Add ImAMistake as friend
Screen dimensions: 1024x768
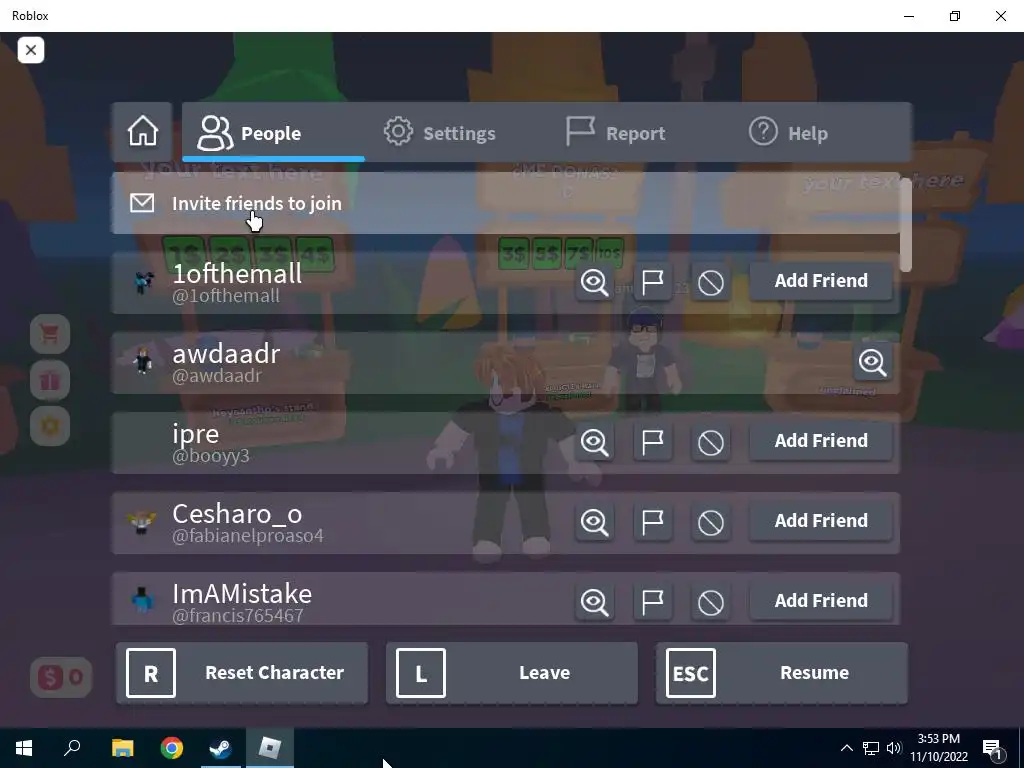coord(821,601)
